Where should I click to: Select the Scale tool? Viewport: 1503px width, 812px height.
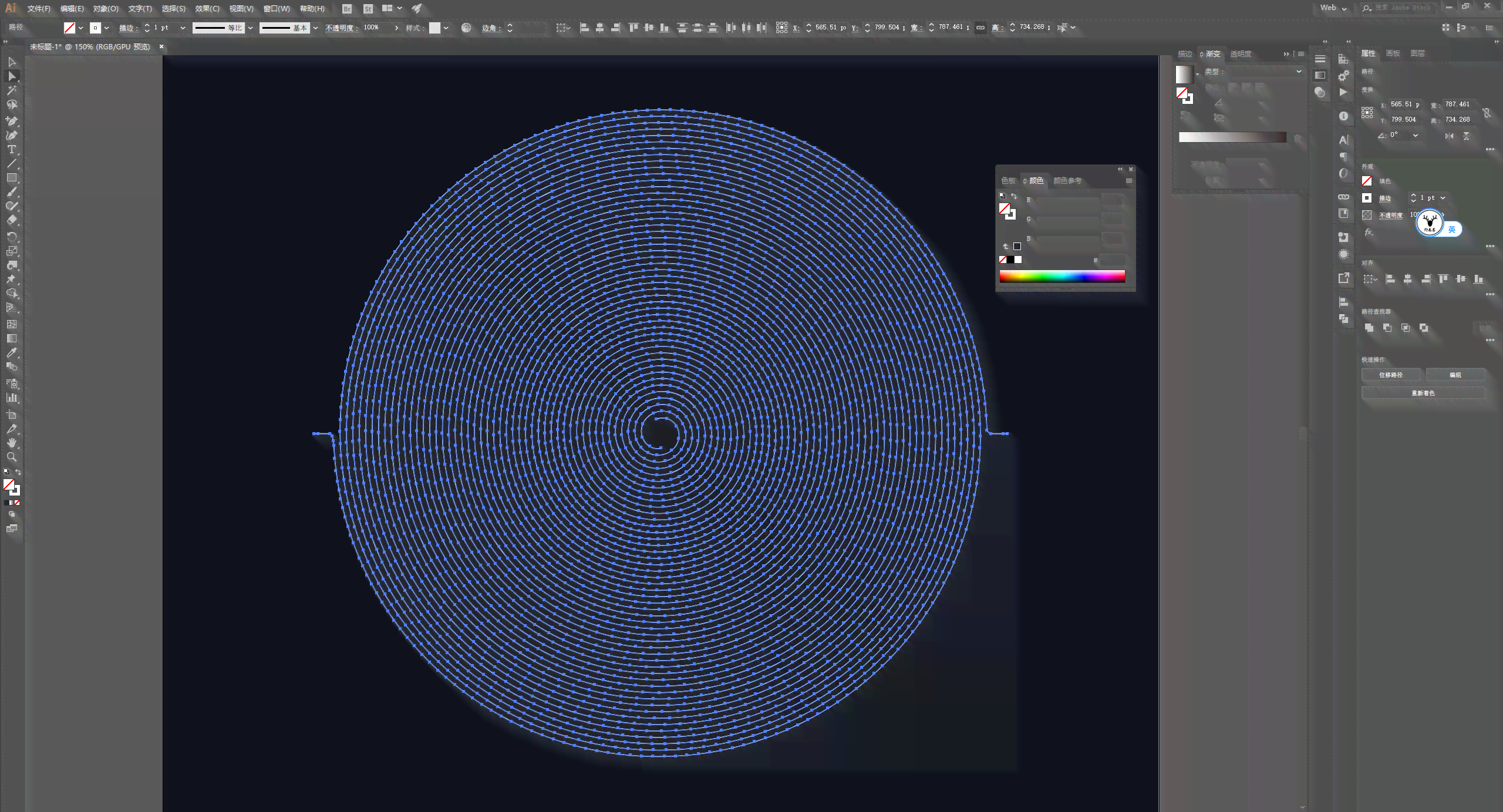point(12,251)
